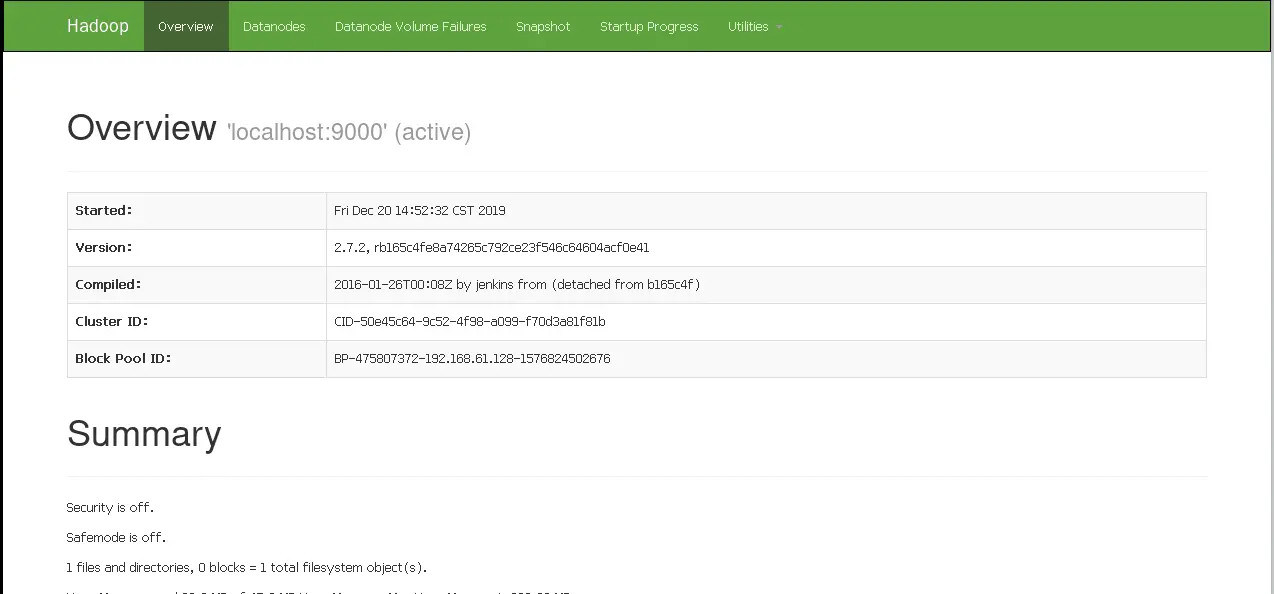View the Startup Progress tab
1274x594 pixels.
[649, 26]
